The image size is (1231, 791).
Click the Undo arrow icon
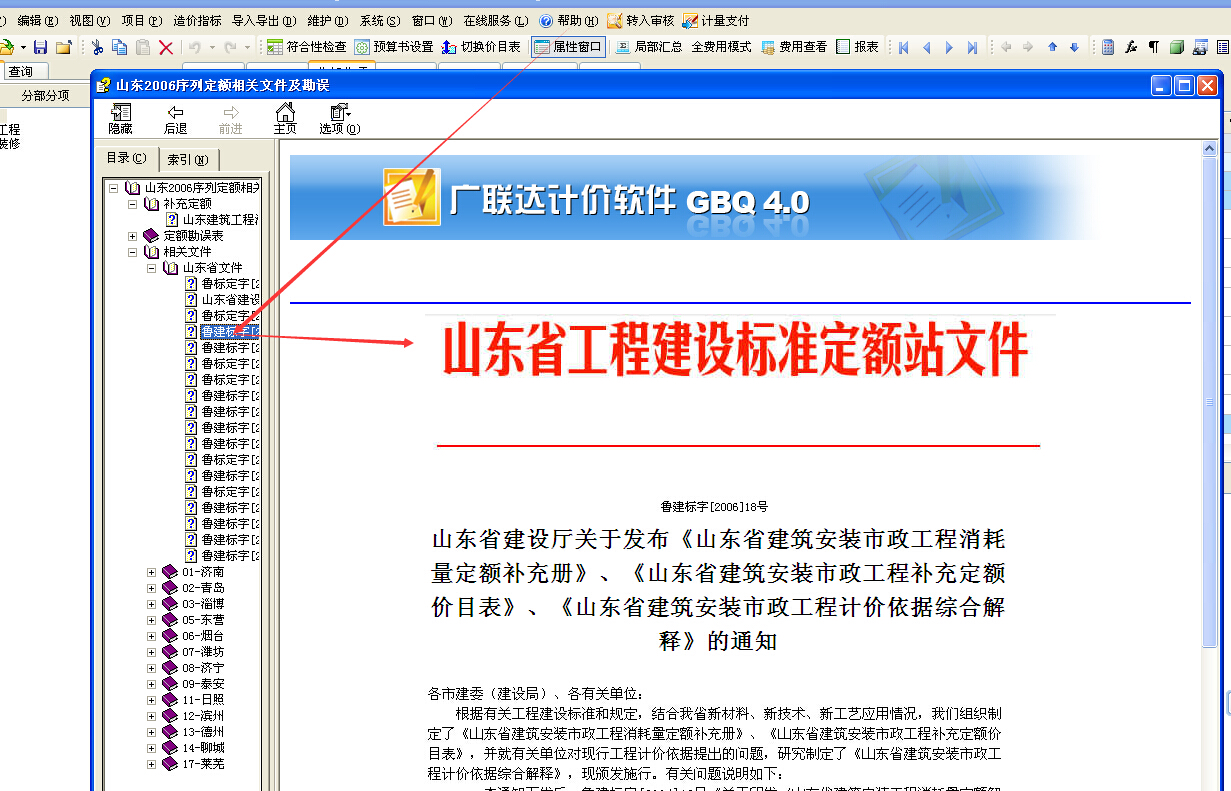coord(195,47)
